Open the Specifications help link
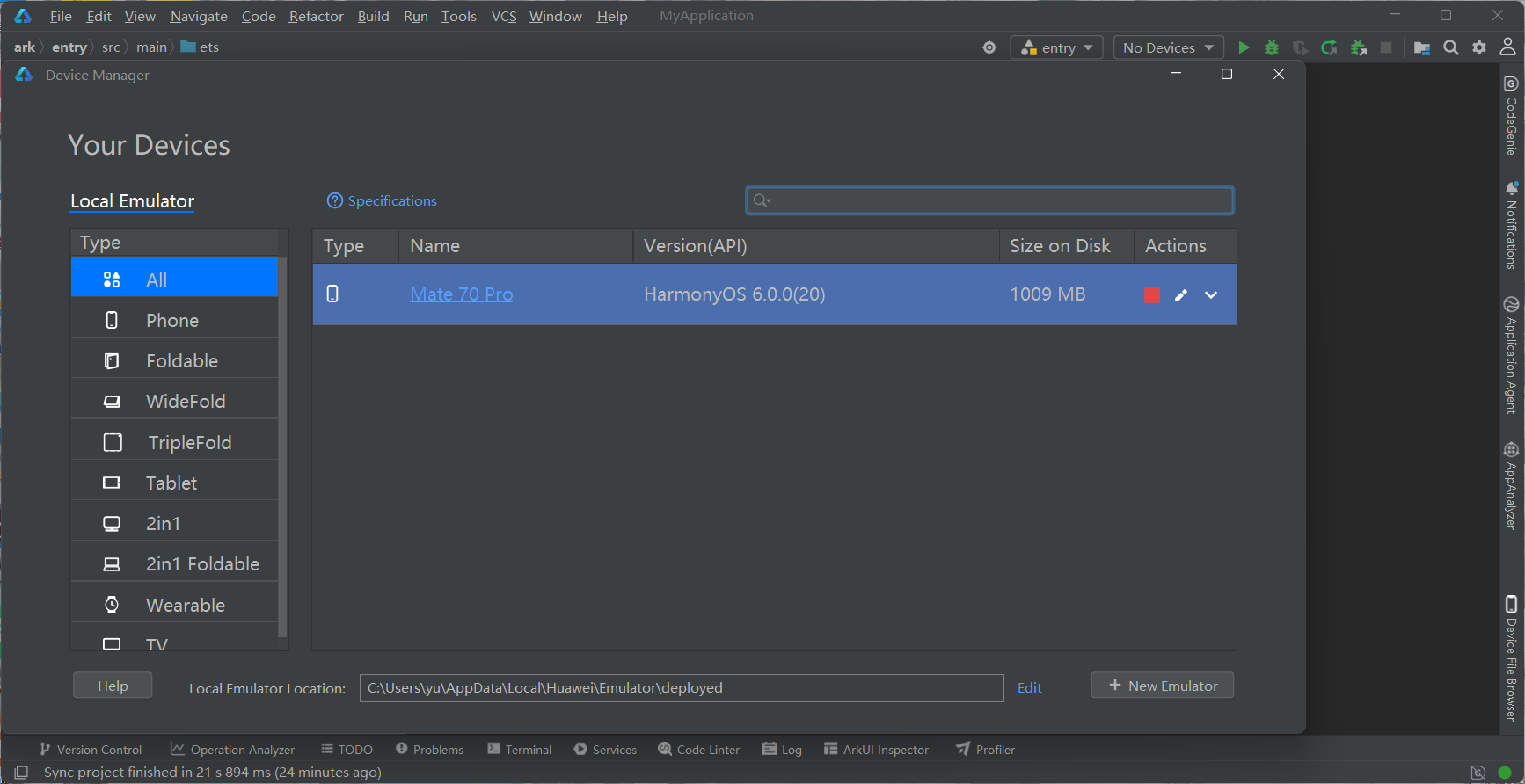 point(382,200)
